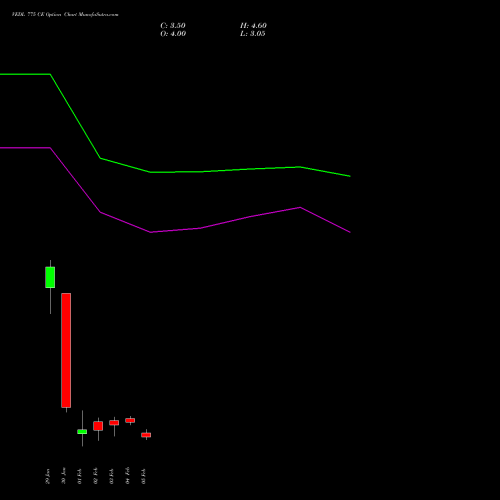Click the 04 Feb date axis label
This screenshot has width=500, height=500.
pos(128,476)
